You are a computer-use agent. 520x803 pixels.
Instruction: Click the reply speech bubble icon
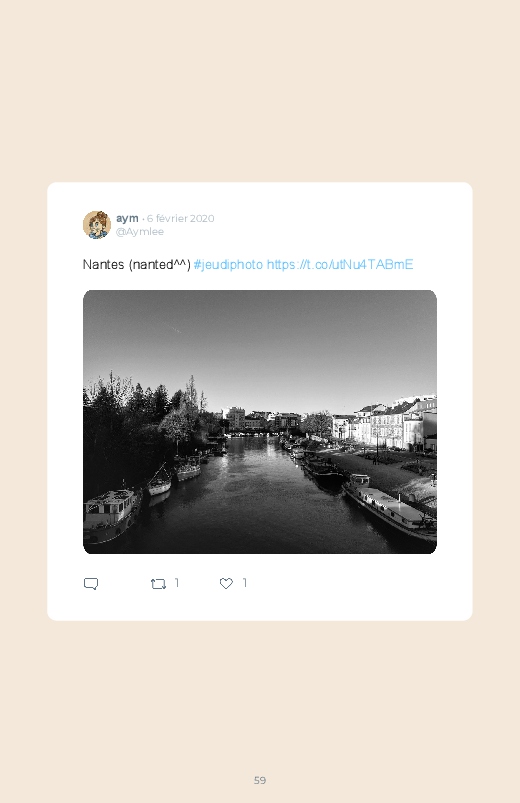pyautogui.click(x=91, y=583)
